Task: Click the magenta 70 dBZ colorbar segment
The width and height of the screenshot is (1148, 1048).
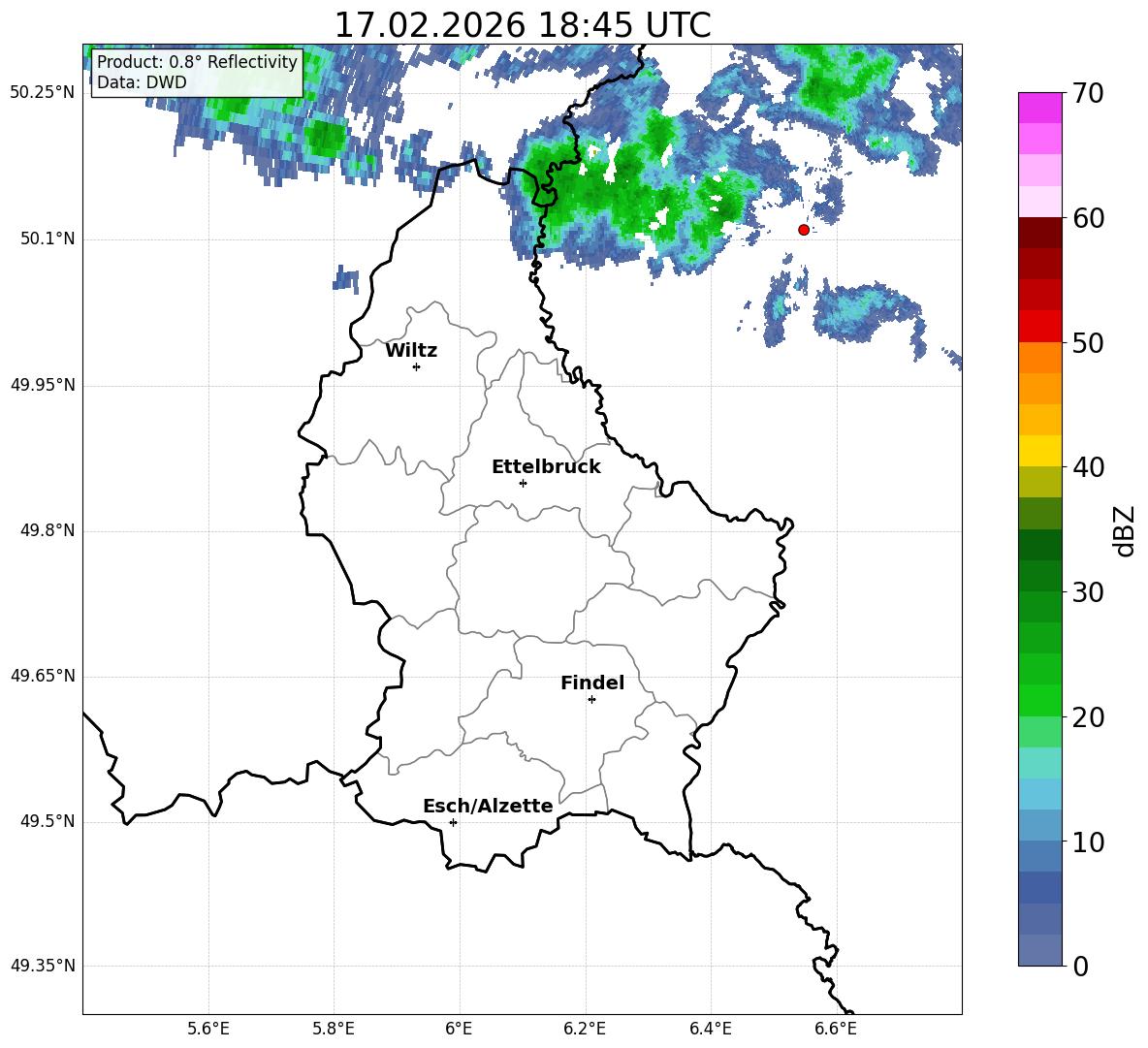Action: [1039, 108]
